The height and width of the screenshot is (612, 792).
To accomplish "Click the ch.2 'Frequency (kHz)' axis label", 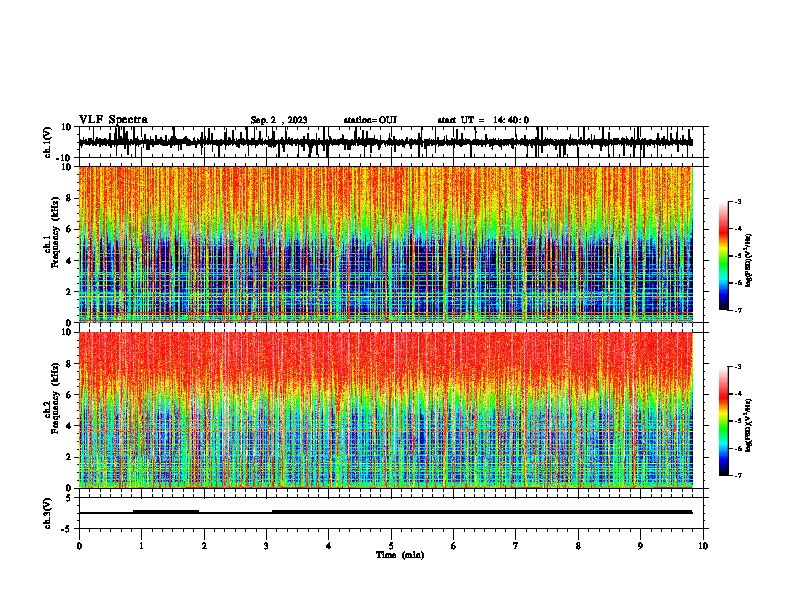I will click(55, 398).
